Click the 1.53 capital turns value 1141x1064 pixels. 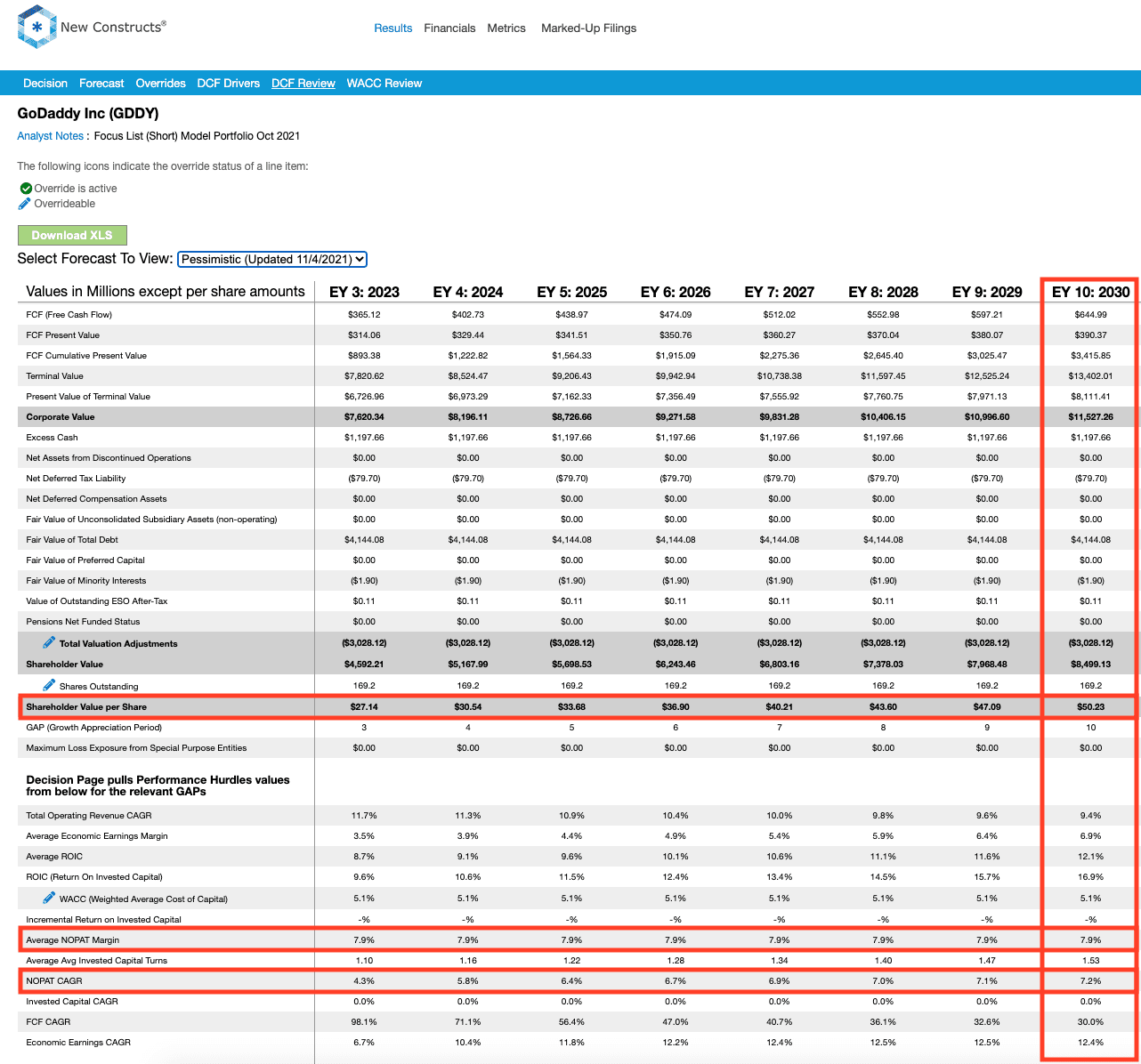point(1091,961)
